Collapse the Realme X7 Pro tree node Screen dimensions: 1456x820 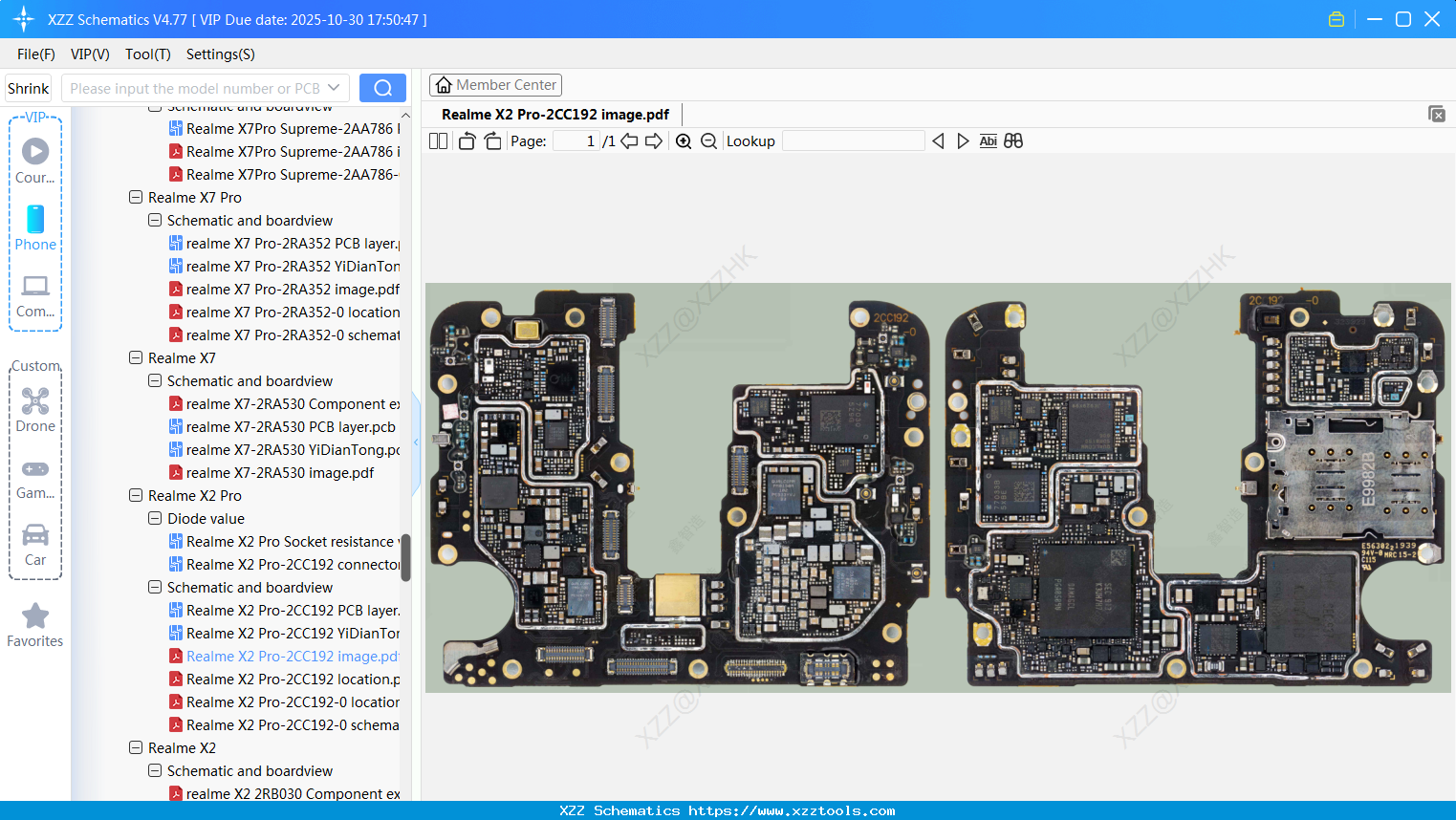pos(136,198)
